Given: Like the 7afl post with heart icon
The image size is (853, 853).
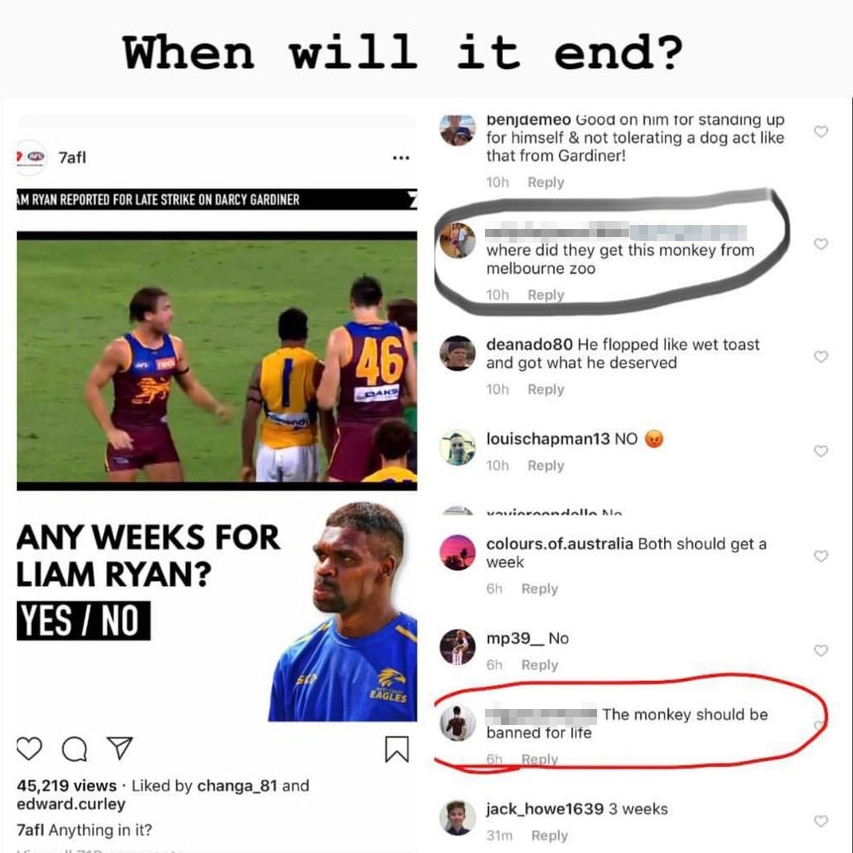Looking at the screenshot, I should [x=29, y=749].
